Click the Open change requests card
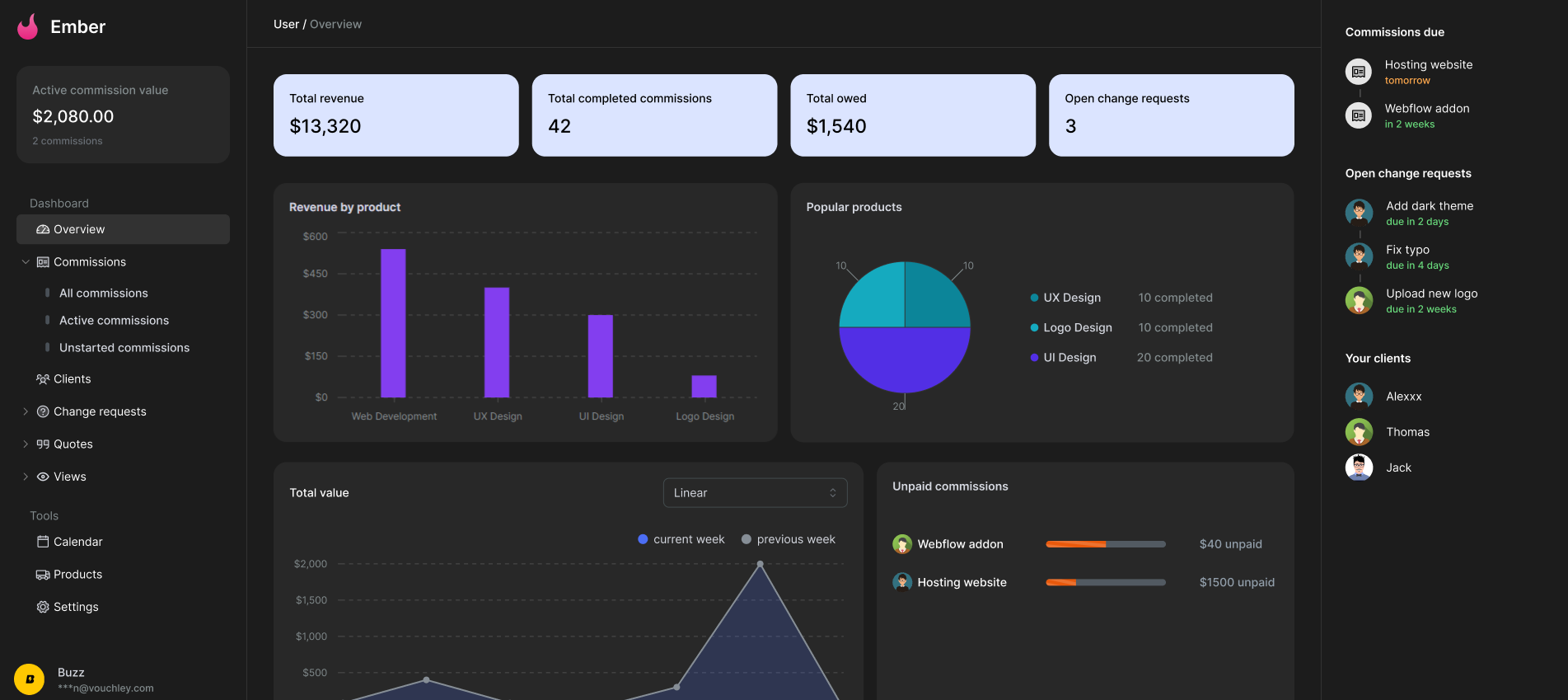Screen dimensions: 1568x700 pos(1172,115)
